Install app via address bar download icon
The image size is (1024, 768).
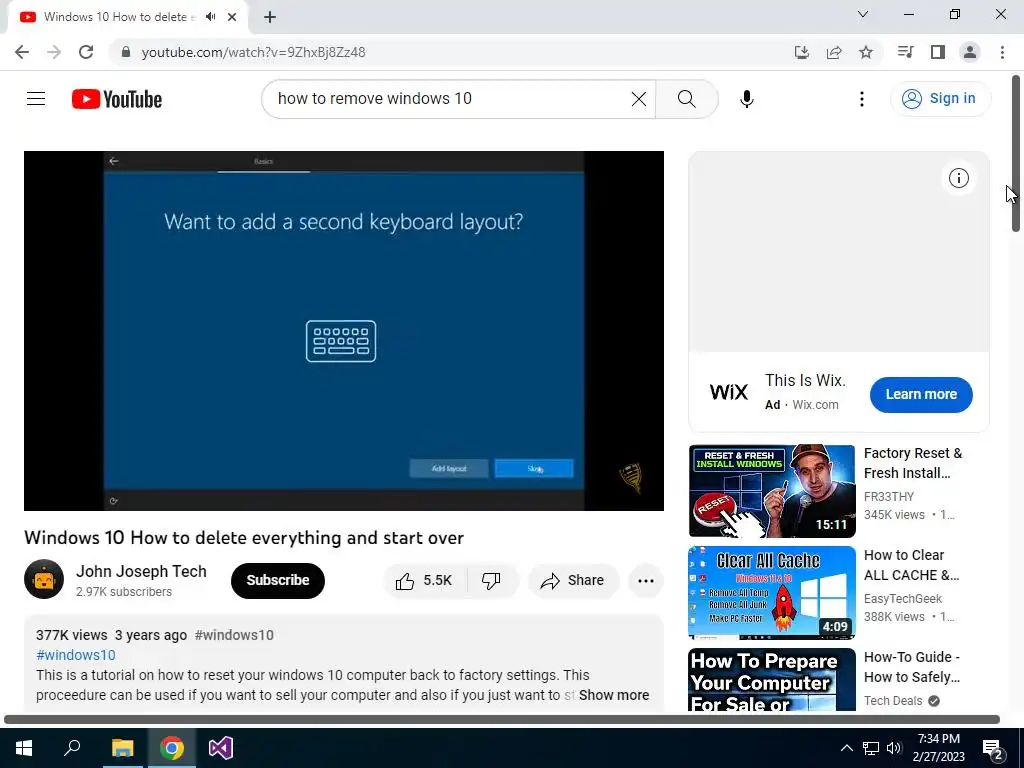tap(801, 52)
